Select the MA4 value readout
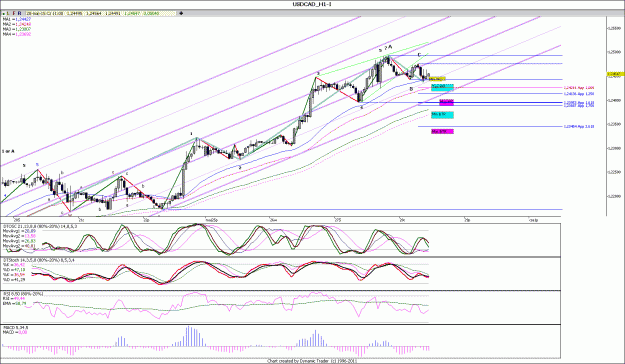 (x=17, y=34)
